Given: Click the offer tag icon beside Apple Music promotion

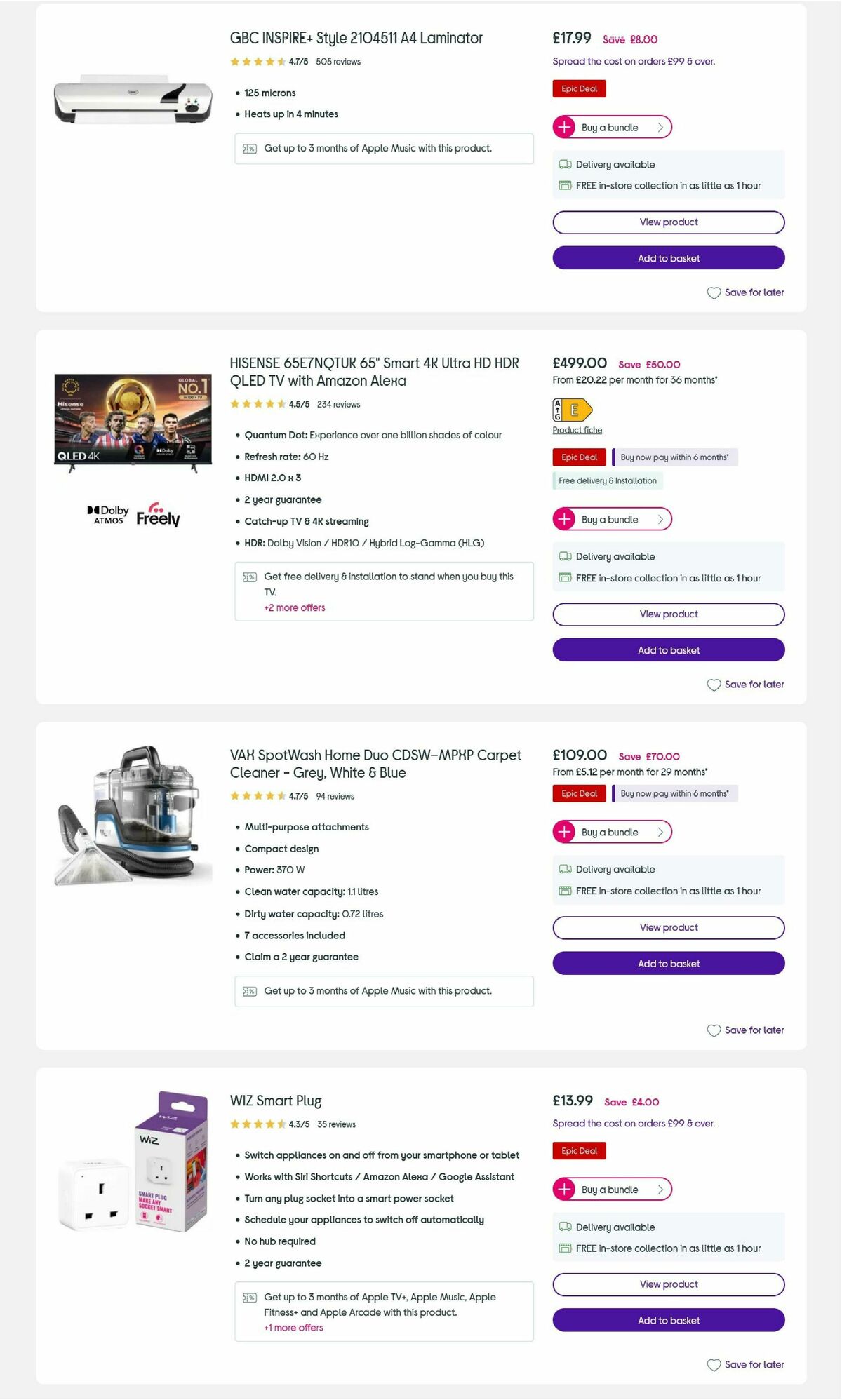Looking at the screenshot, I should [x=249, y=149].
